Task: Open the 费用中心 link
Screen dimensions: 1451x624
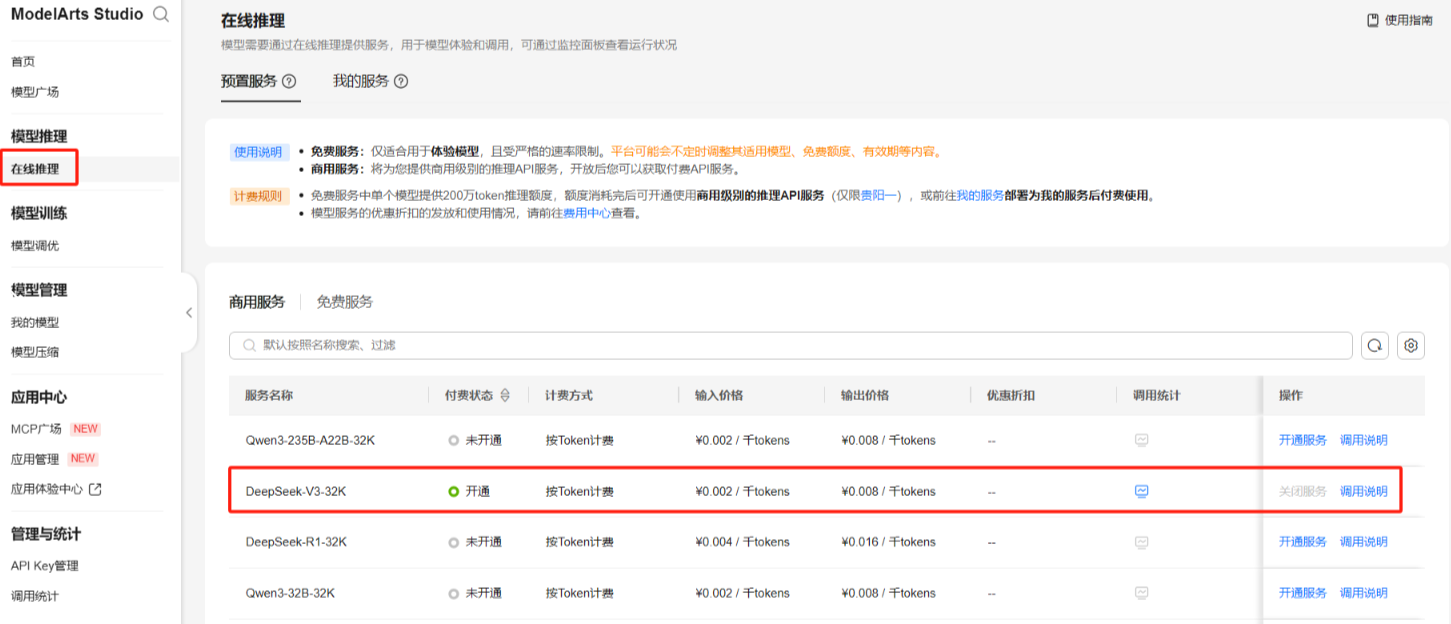Action: pos(586,213)
